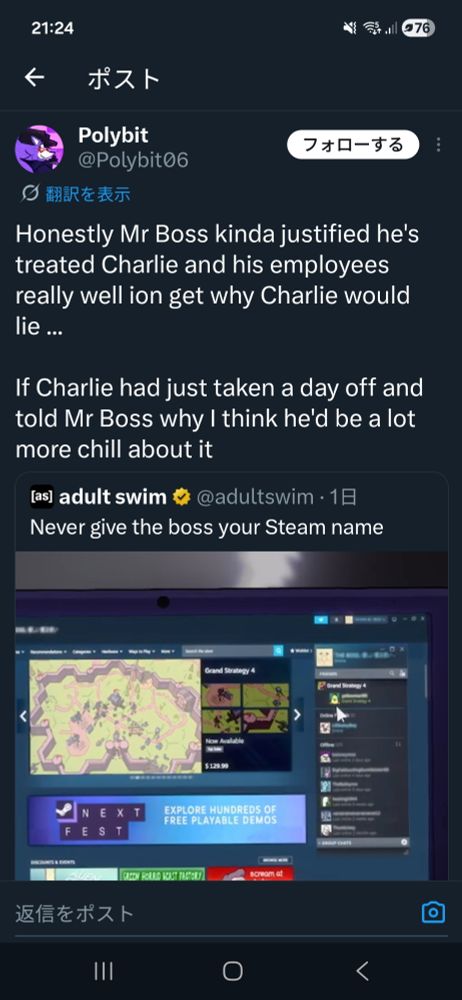Tap the フォローする follow button
Viewport: 462px width, 1000px height.
(x=353, y=145)
